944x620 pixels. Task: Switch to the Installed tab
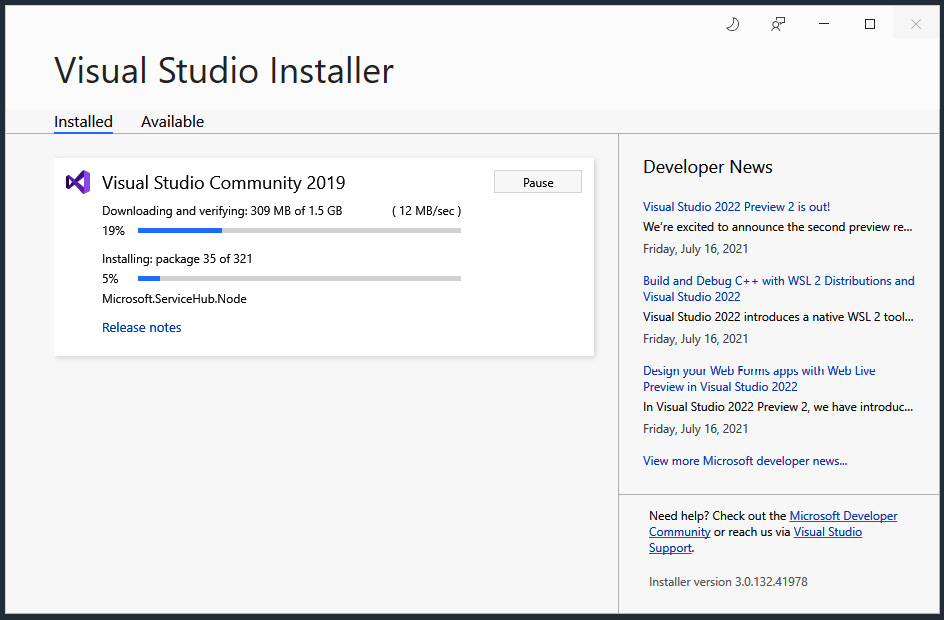pyautogui.click(x=83, y=122)
